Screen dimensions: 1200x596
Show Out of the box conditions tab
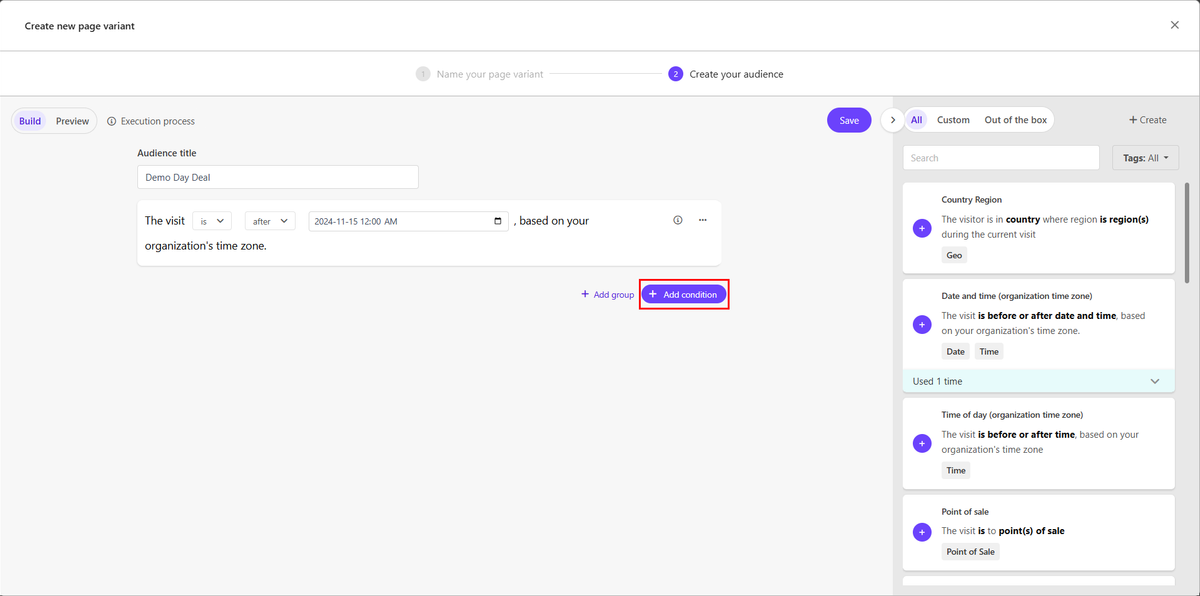click(x=1015, y=120)
